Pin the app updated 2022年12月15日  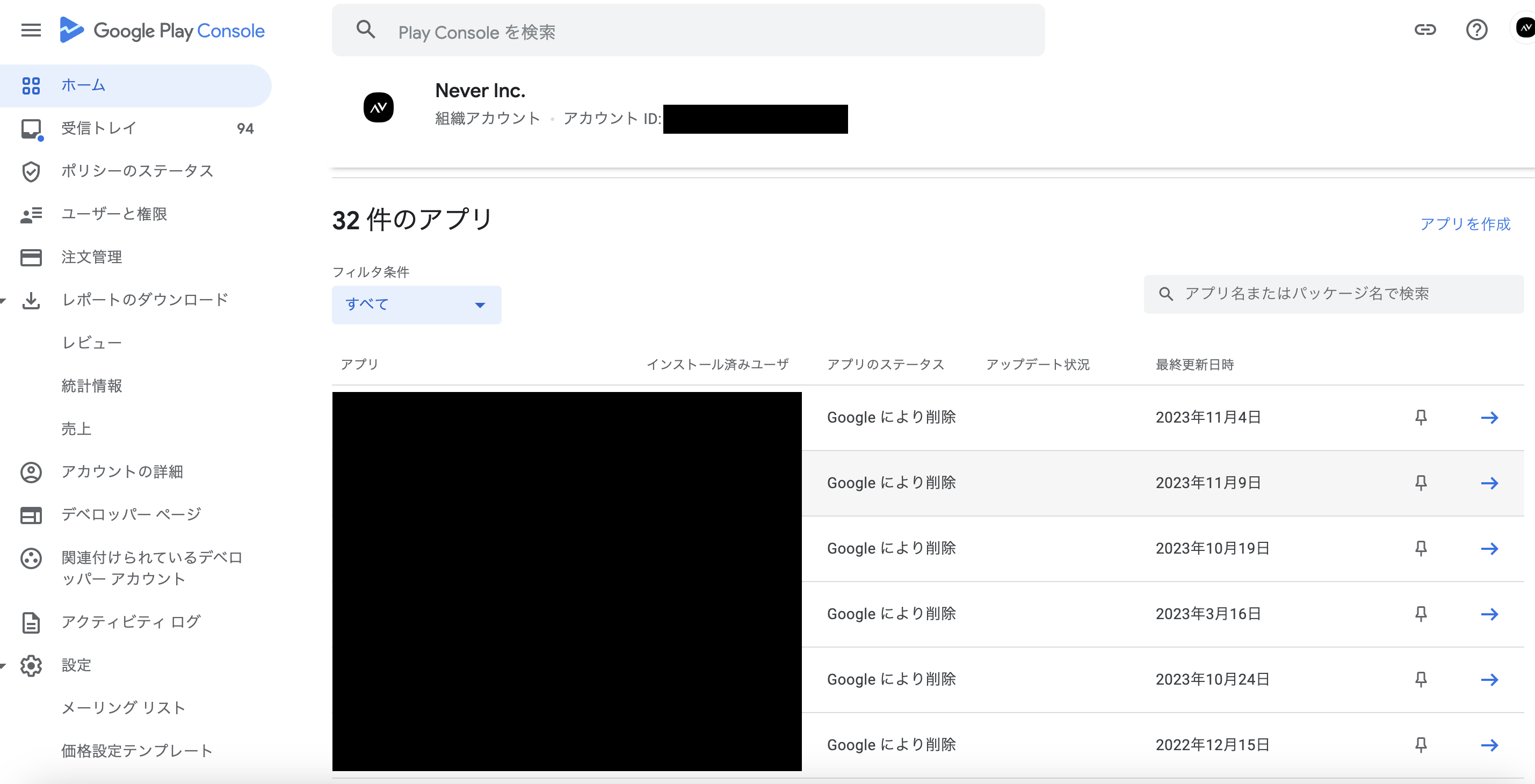pos(1421,745)
